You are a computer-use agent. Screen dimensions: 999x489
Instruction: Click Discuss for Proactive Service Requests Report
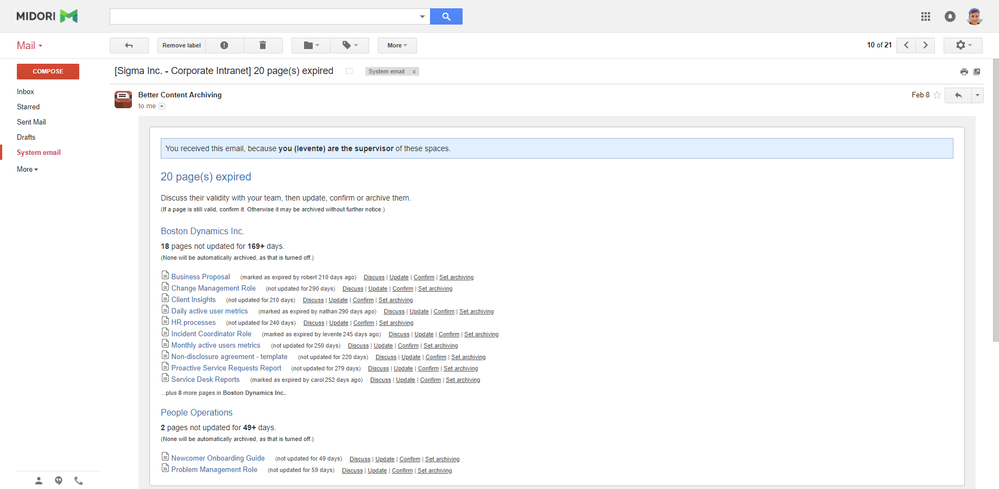(378, 369)
